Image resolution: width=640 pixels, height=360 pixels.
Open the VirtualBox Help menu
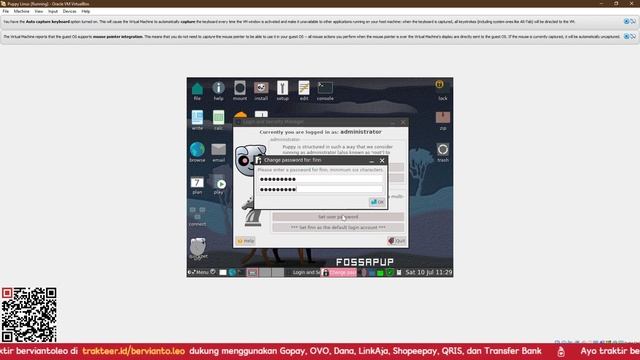point(85,11)
